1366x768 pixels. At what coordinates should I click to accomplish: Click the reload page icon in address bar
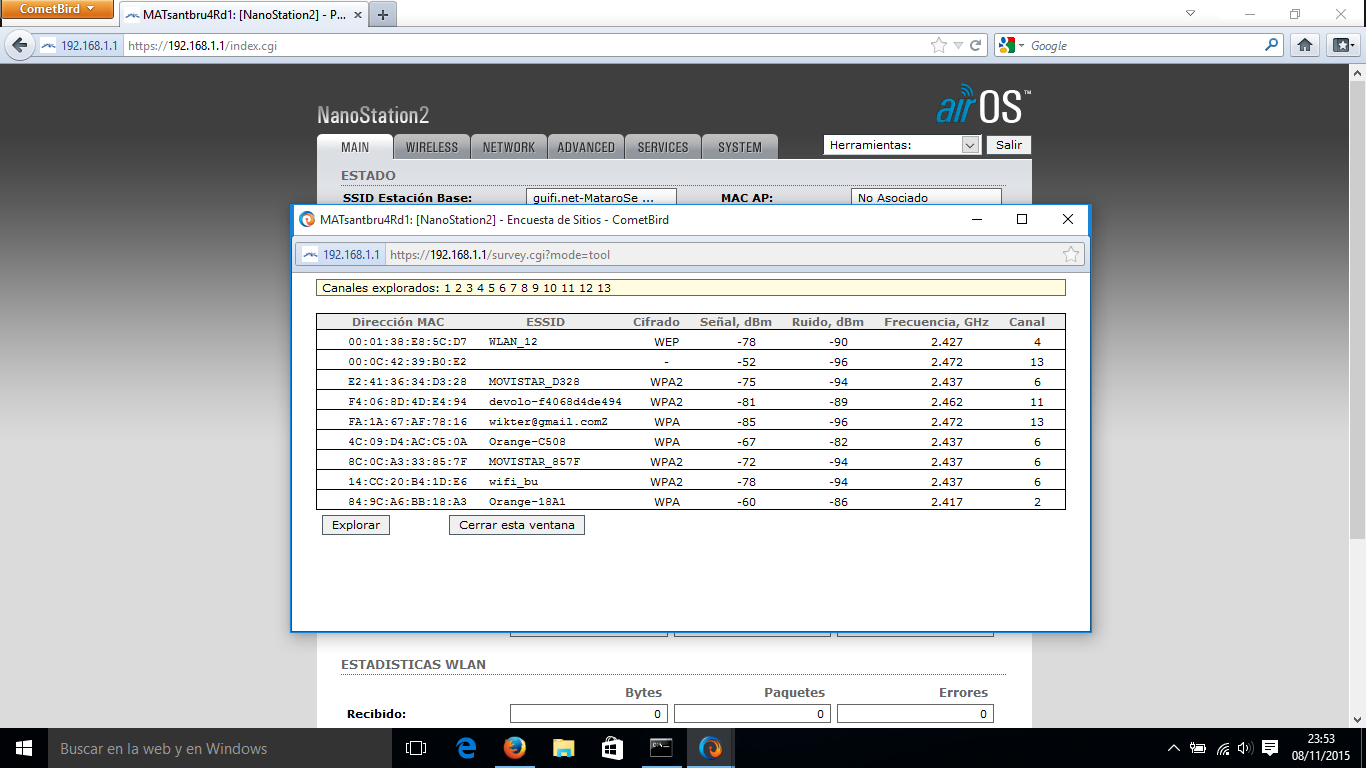975,46
